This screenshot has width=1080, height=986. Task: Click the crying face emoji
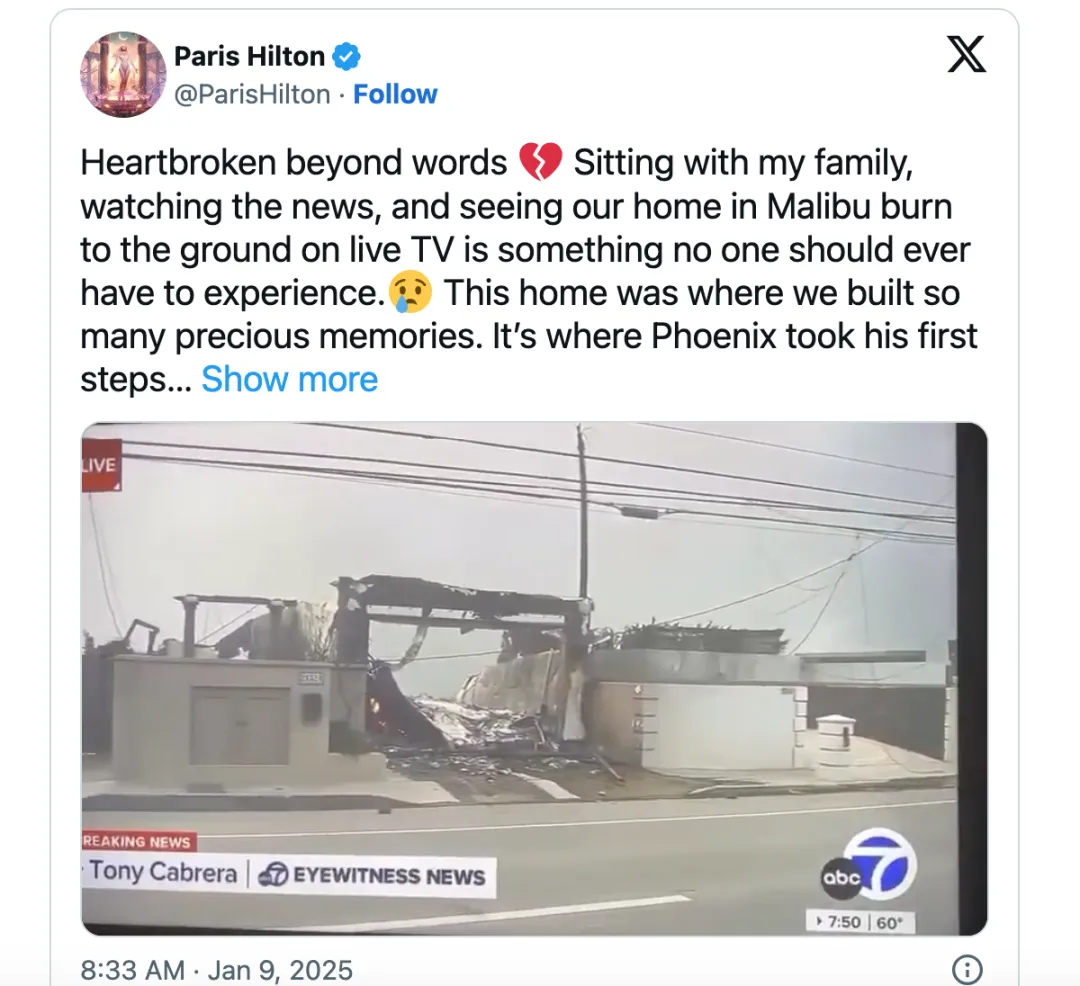pyautogui.click(x=411, y=292)
